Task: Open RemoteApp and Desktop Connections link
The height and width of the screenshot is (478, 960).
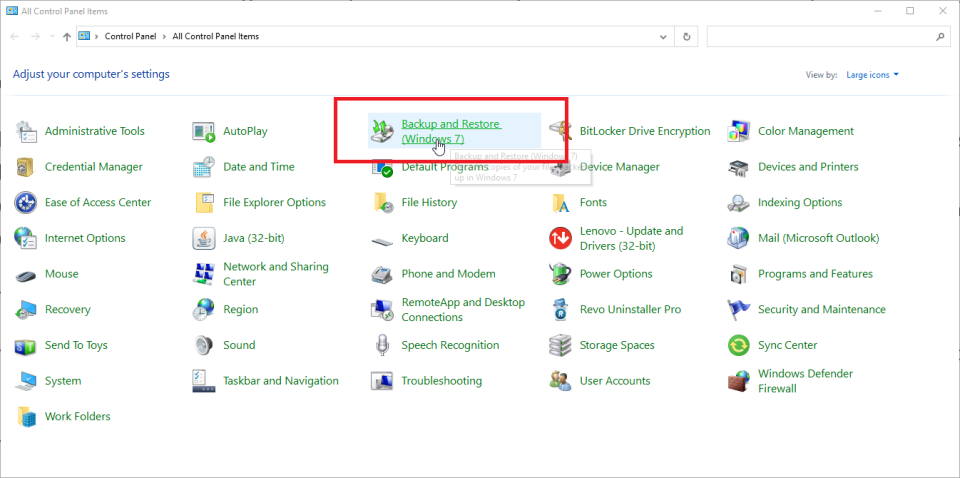Action: click(463, 310)
